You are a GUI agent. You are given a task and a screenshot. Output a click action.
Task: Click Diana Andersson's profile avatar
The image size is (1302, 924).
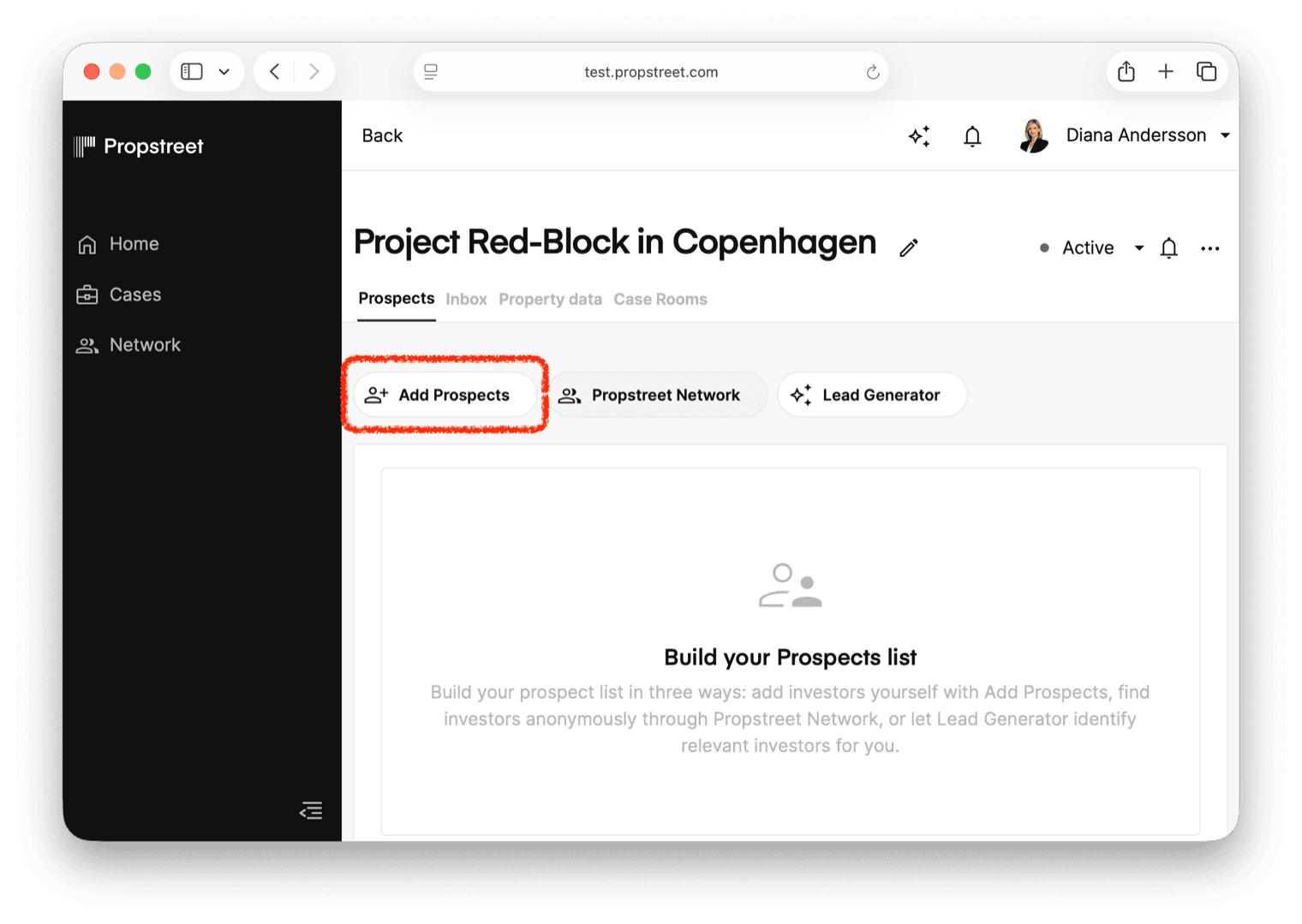(1034, 136)
